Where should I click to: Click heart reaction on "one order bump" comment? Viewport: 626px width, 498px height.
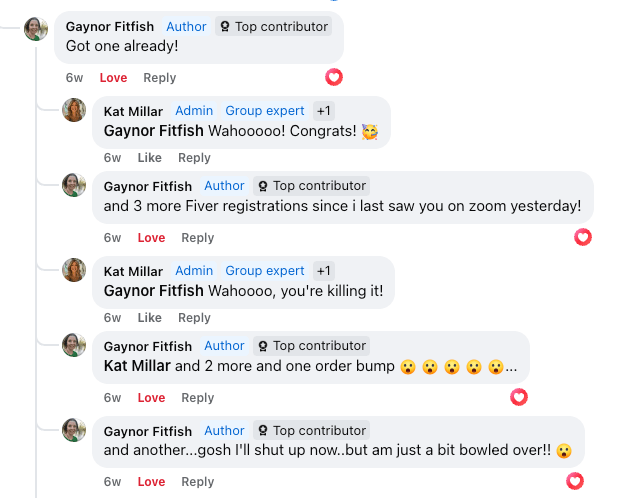[x=519, y=397]
